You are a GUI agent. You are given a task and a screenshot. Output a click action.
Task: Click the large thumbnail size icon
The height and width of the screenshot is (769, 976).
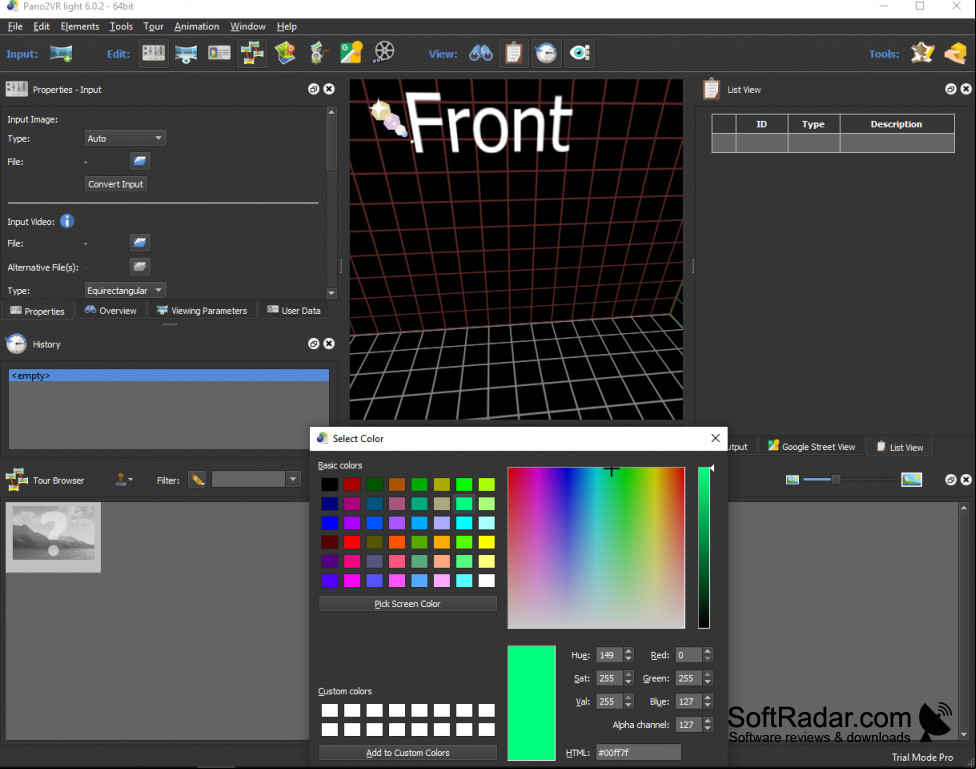coord(911,479)
